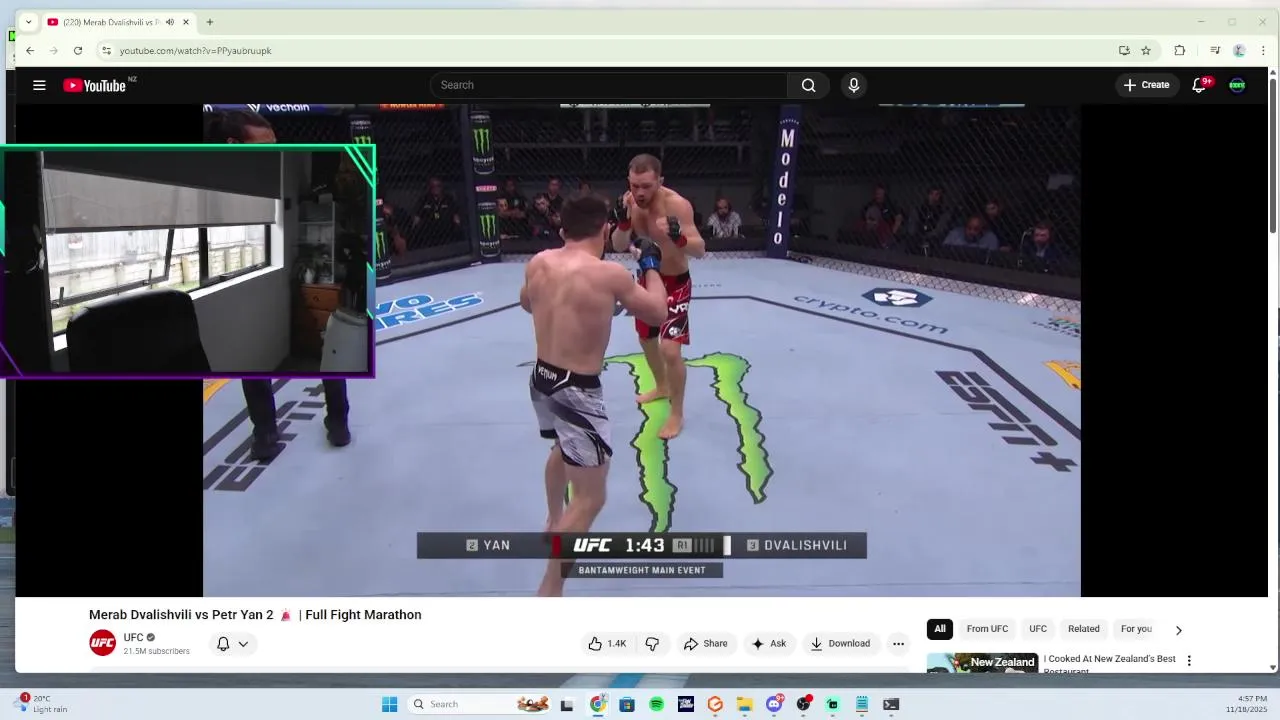Like the video with thumbs up

pos(607,644)
